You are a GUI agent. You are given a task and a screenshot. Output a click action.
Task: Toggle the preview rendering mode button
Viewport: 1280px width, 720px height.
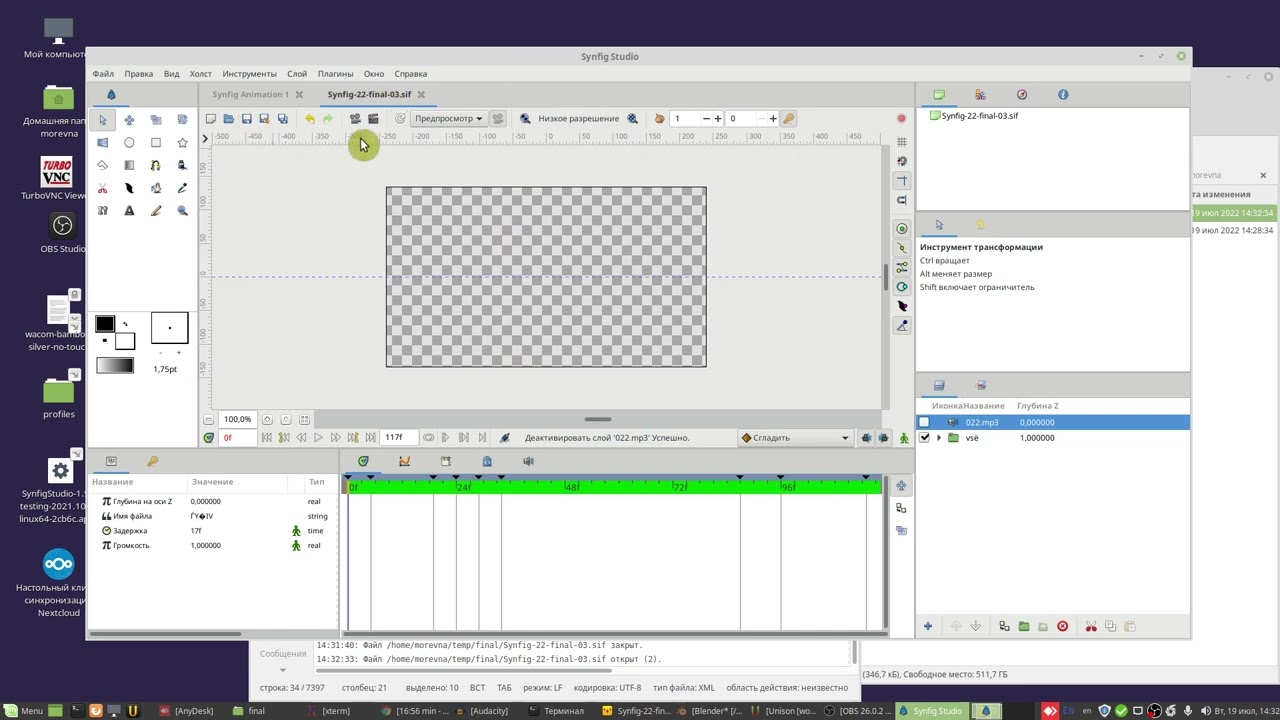pos(498,119)
